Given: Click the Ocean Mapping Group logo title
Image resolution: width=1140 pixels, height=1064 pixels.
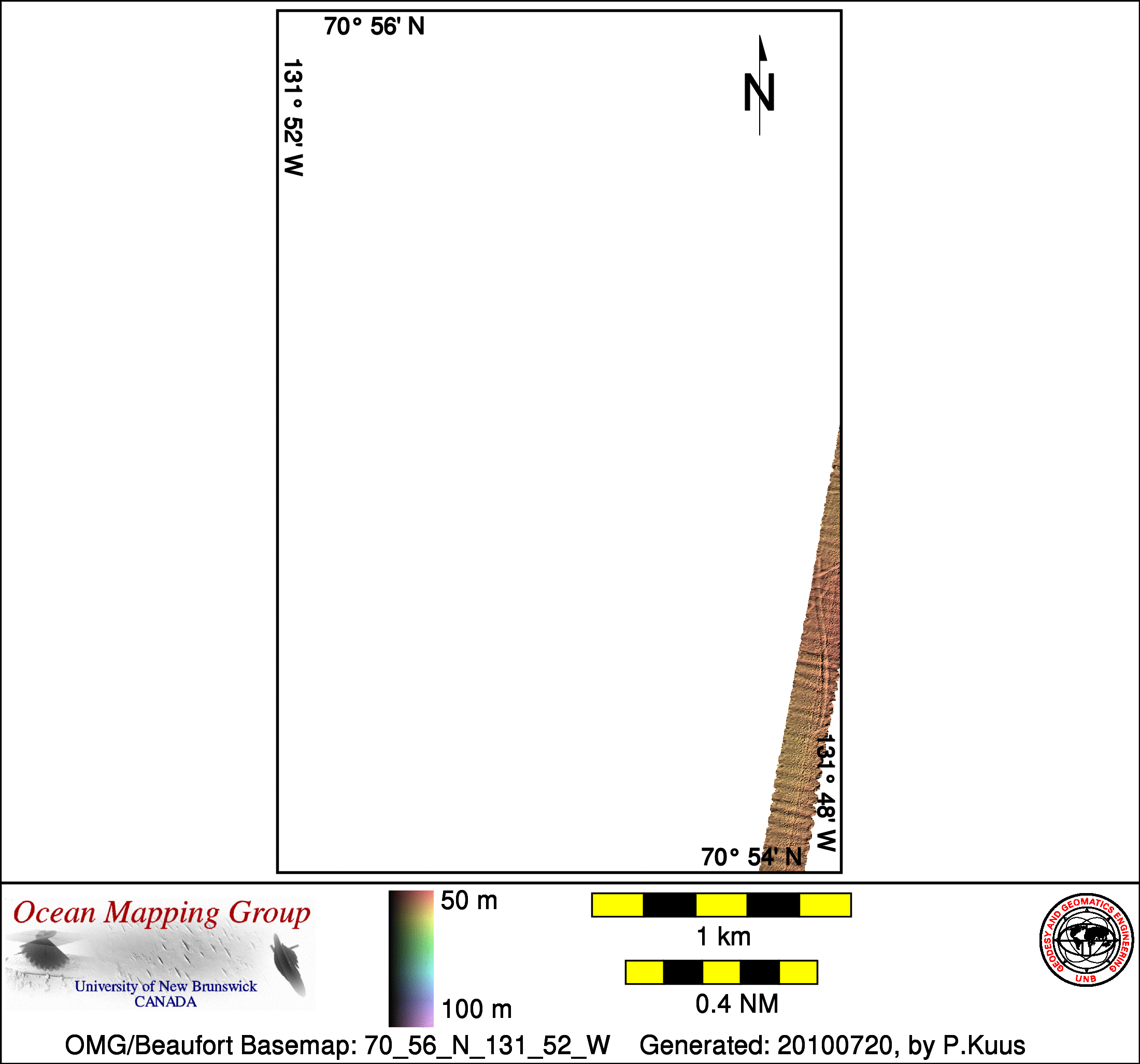Looking at the screenshot, I should [162, 913].
